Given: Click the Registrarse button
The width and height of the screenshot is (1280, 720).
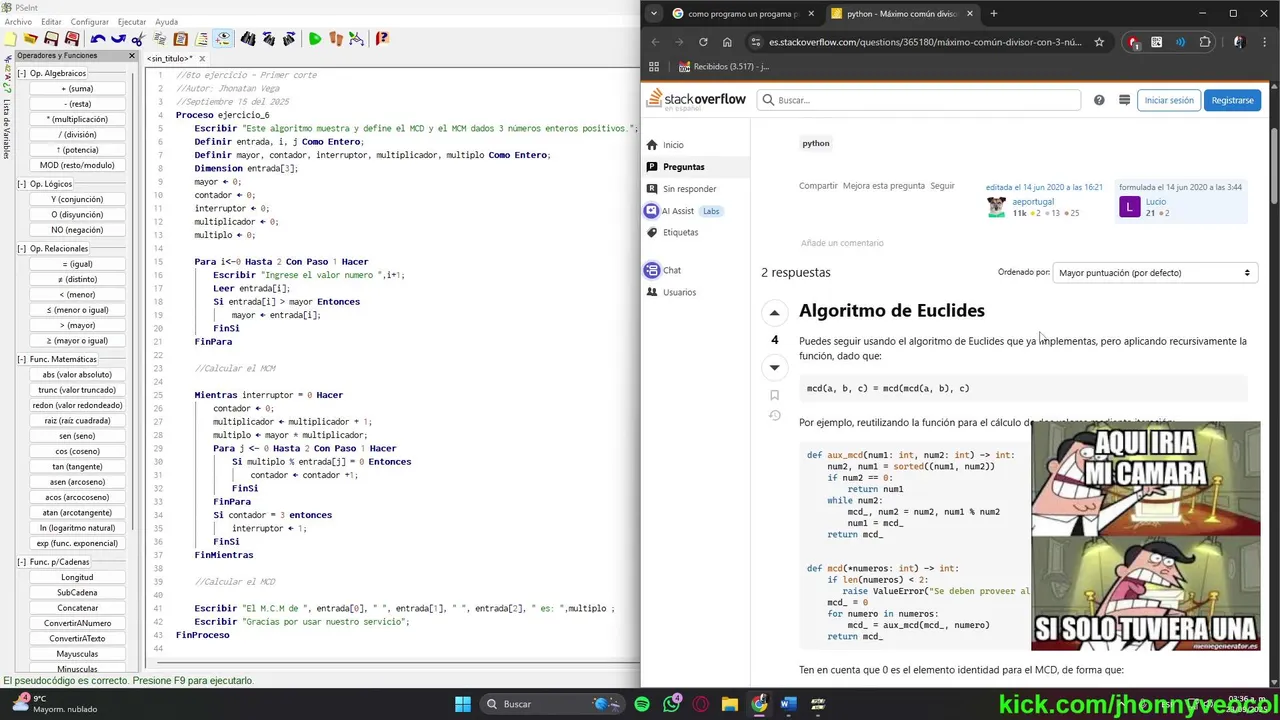Looking at the screenshot, I should 1232,100.
